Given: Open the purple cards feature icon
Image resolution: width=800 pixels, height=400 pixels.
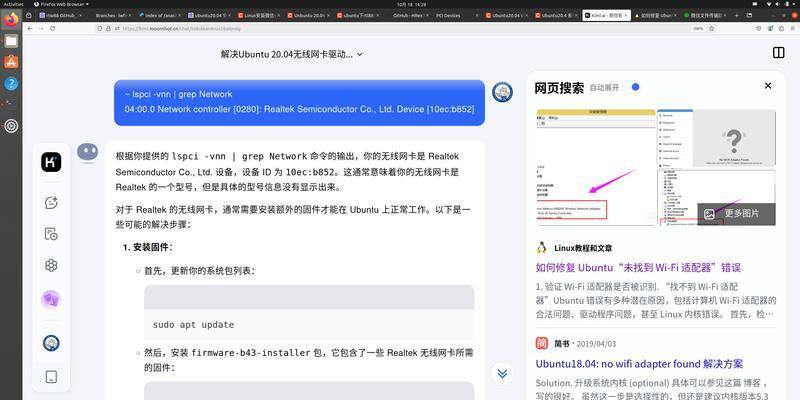Looking at the screenshot, I should [51, 300].
